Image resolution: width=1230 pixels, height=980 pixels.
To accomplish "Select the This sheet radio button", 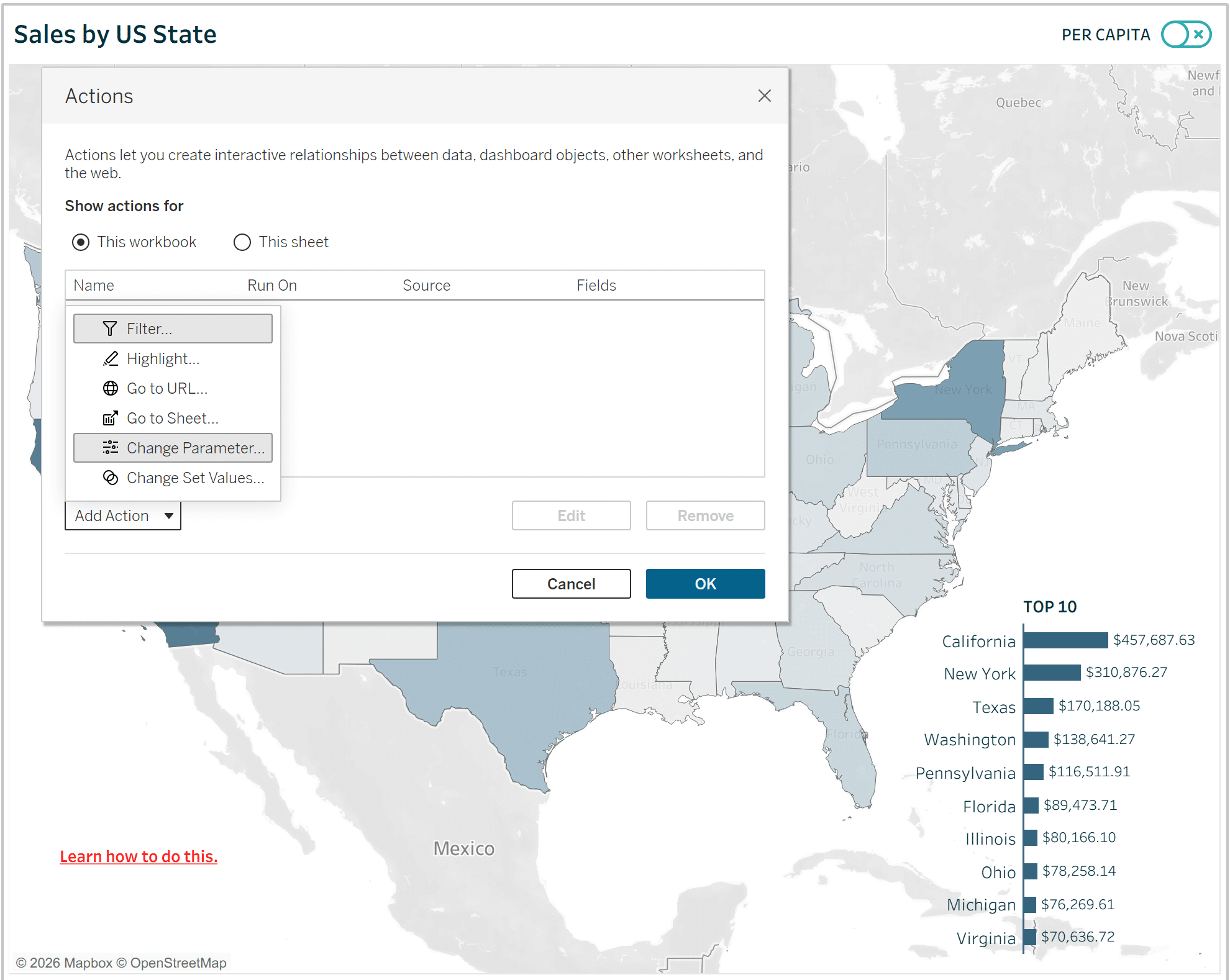I will click(242, 242).
